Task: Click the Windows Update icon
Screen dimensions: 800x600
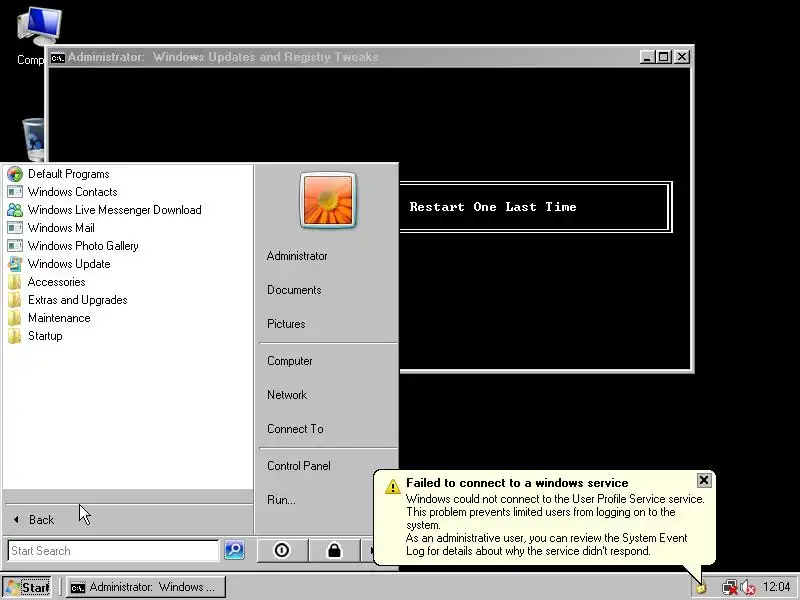Action: 15,264
